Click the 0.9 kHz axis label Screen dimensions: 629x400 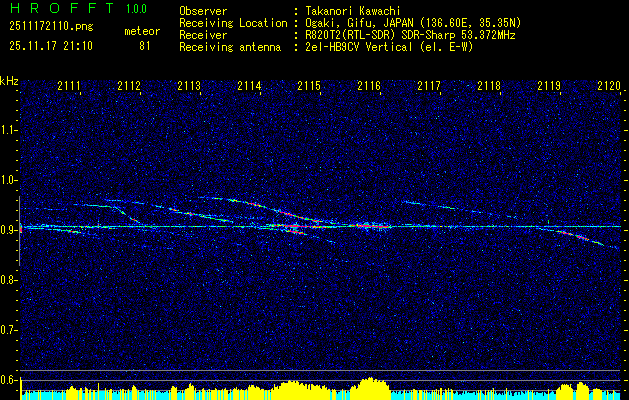(x=10, y=230)
